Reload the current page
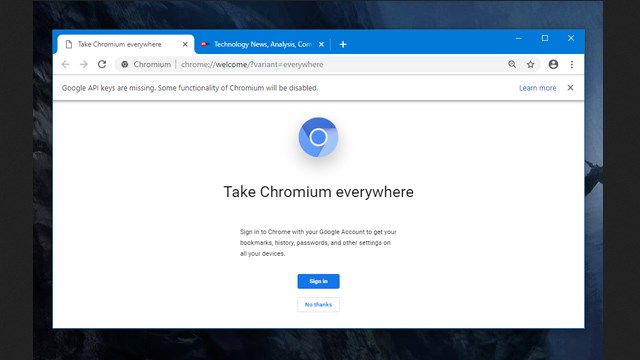Screen dimensions: 640x360 coord(102,64)
